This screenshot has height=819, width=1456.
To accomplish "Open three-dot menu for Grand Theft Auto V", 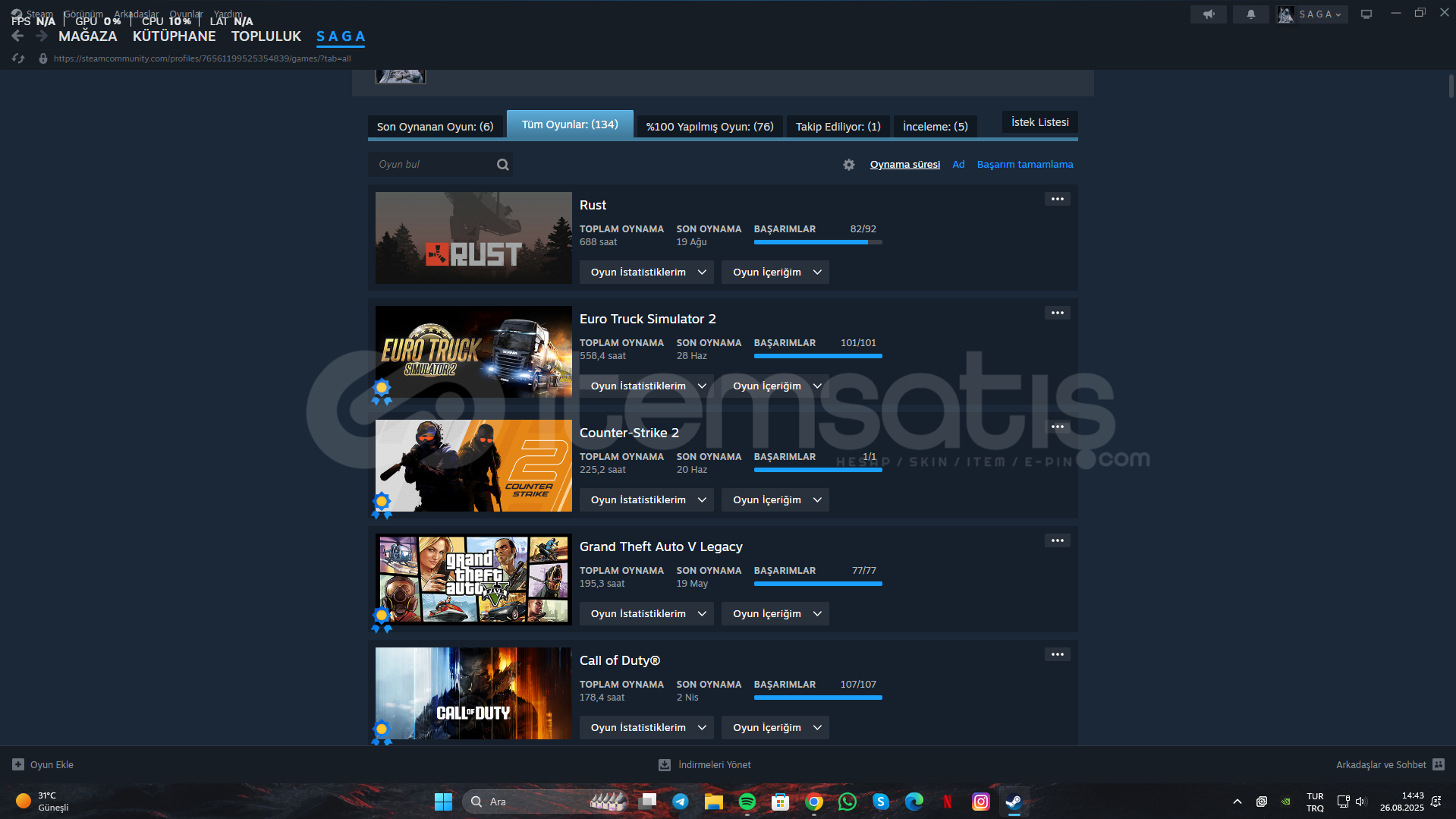I will (x=1058, y=540).
